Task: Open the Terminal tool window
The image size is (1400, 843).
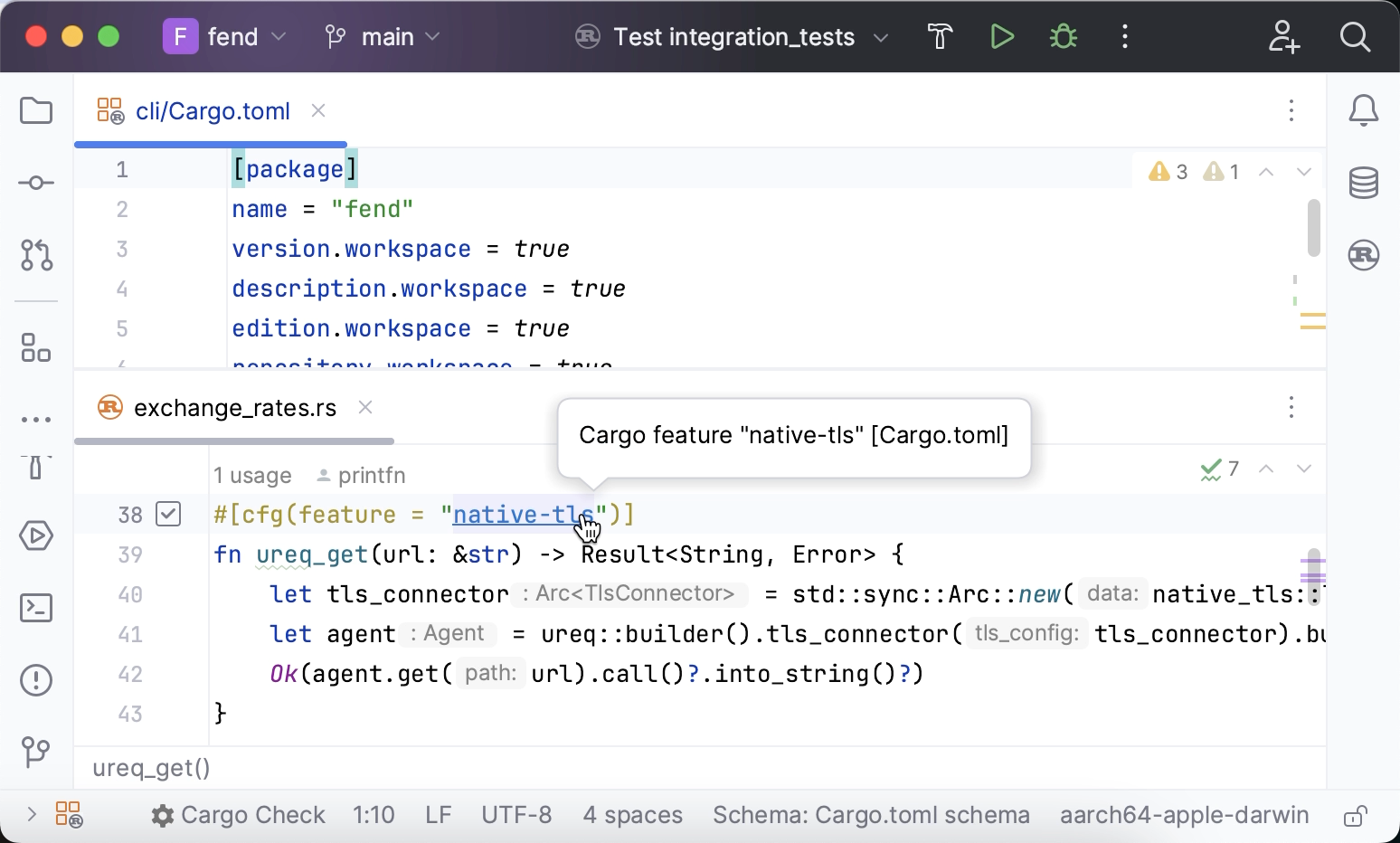Action: 36,608
